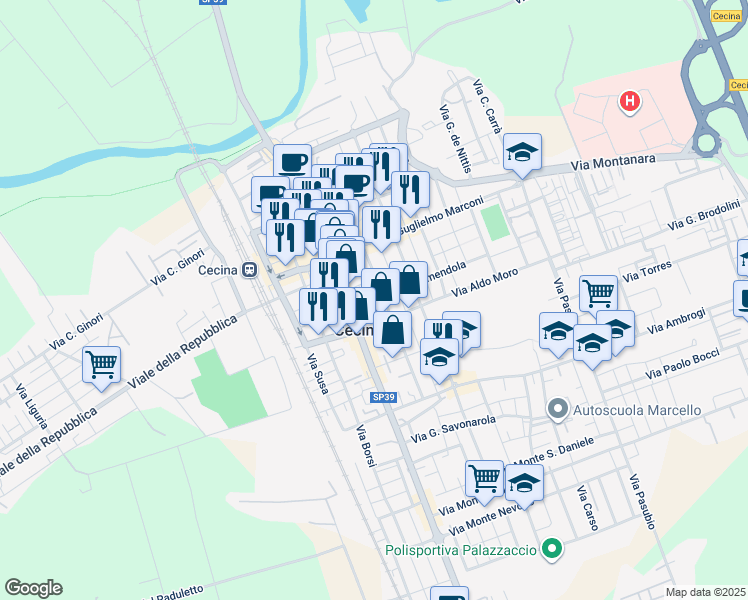The height and width of the screenshot is (600, 748).
Task: Click the Autoscuola Marcello place name
Action: pyautogui.click(x=637, y=410)
